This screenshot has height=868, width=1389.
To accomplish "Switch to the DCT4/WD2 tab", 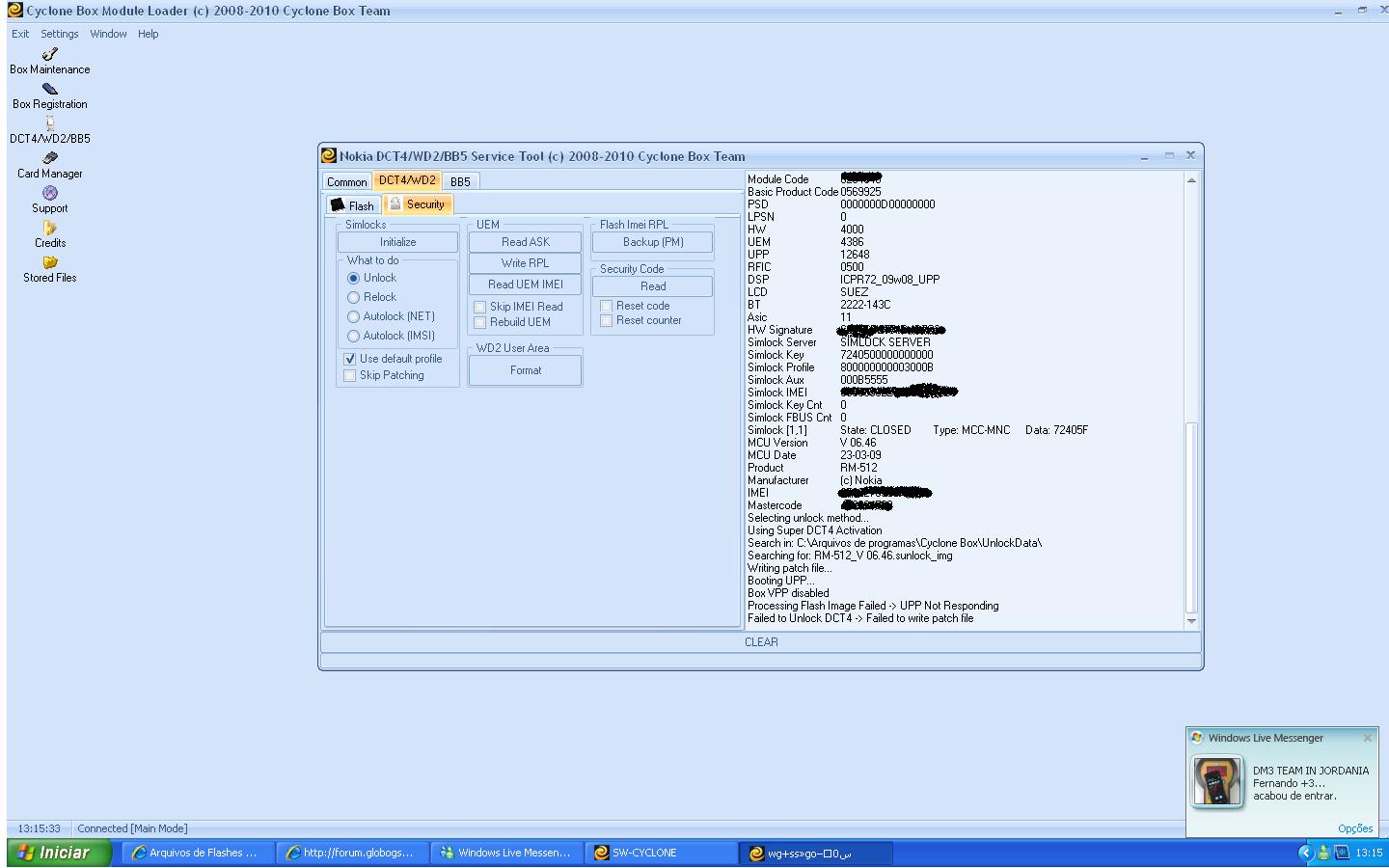I will (x=407, y=180).
